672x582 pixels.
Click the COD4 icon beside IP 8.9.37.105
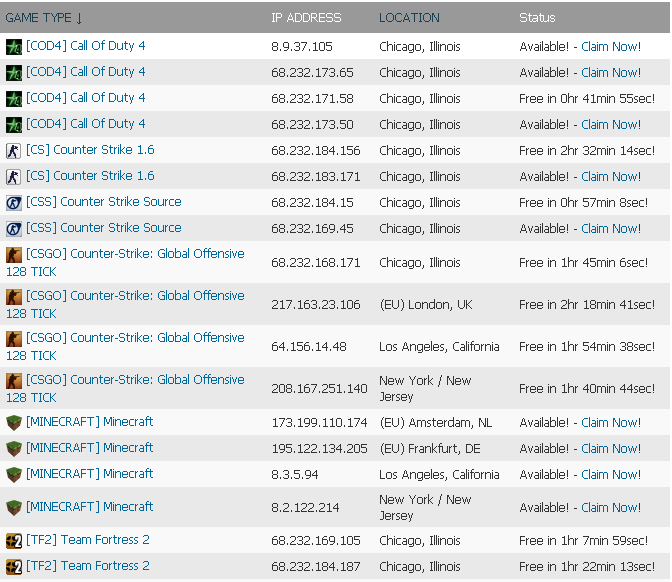pos(14,47)
